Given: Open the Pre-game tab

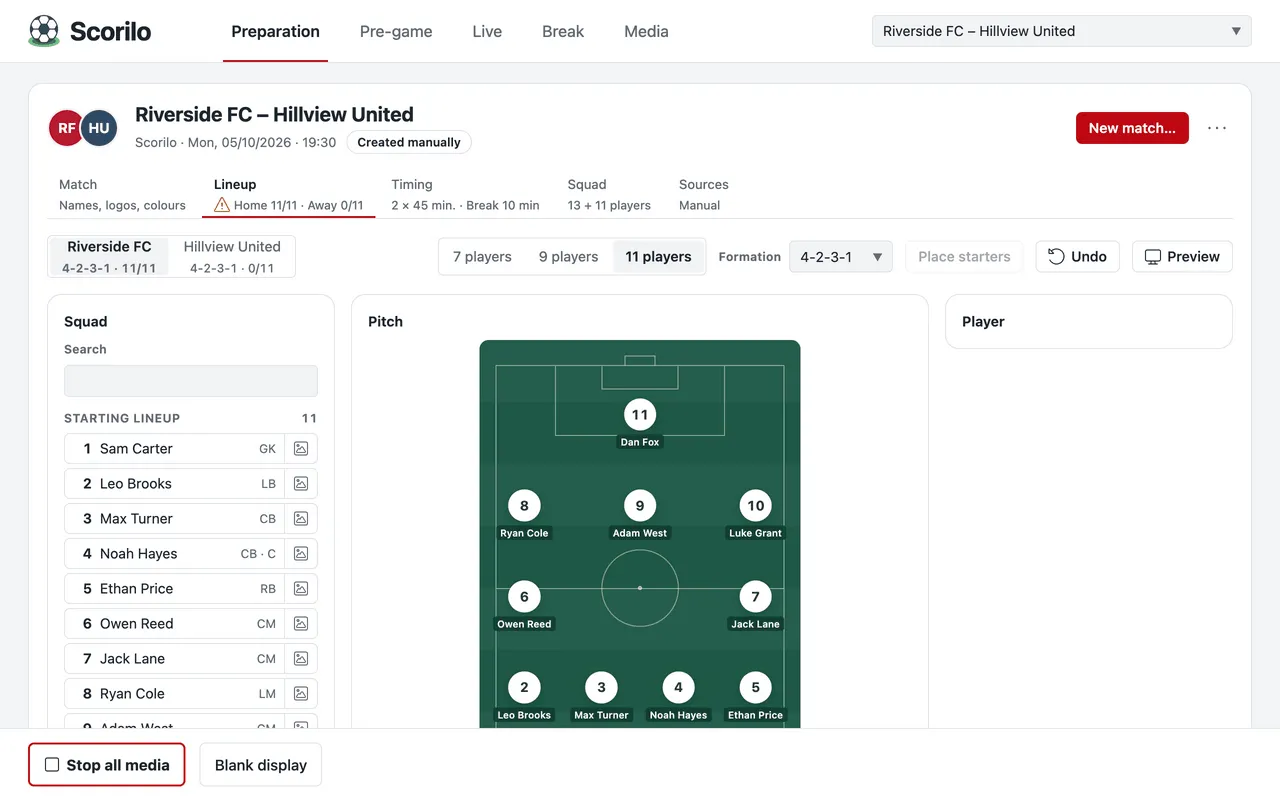Looking at the screenshot, I should 396,31.
